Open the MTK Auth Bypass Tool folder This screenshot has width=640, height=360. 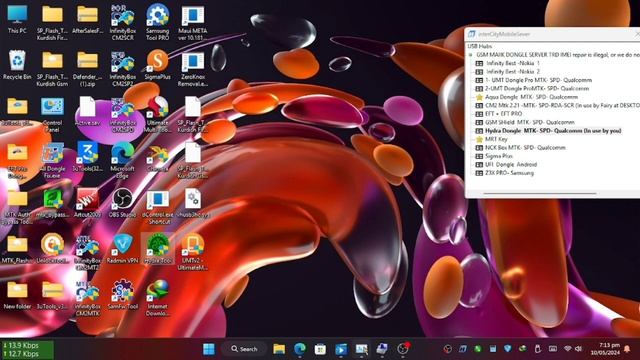[17, 206]
